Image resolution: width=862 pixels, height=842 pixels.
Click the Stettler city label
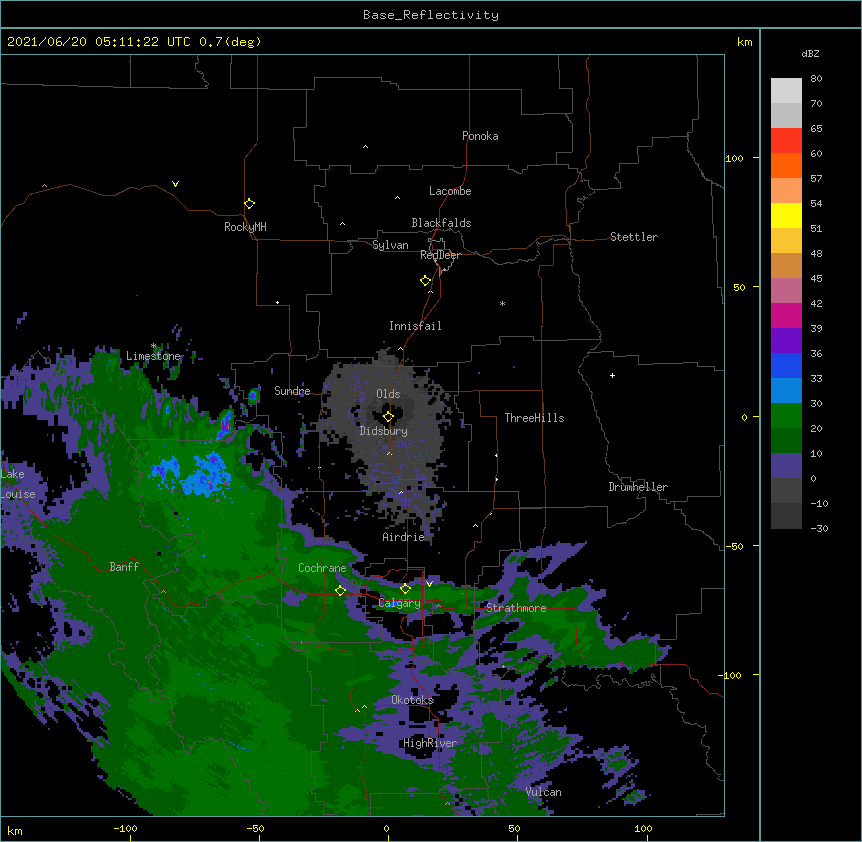634,237
